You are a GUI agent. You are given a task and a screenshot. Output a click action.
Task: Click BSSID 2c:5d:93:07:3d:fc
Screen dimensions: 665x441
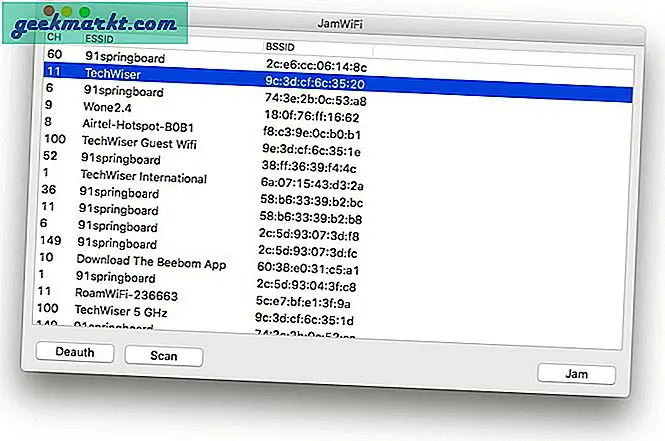coord(308,251)
